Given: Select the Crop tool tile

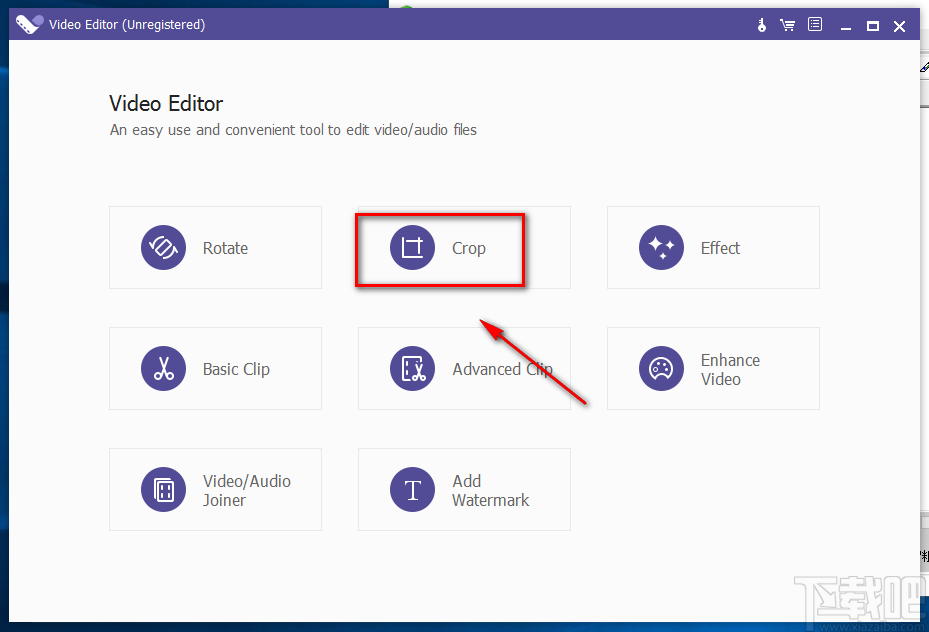Looking at the screenshot, I should [x=464, y=248].
